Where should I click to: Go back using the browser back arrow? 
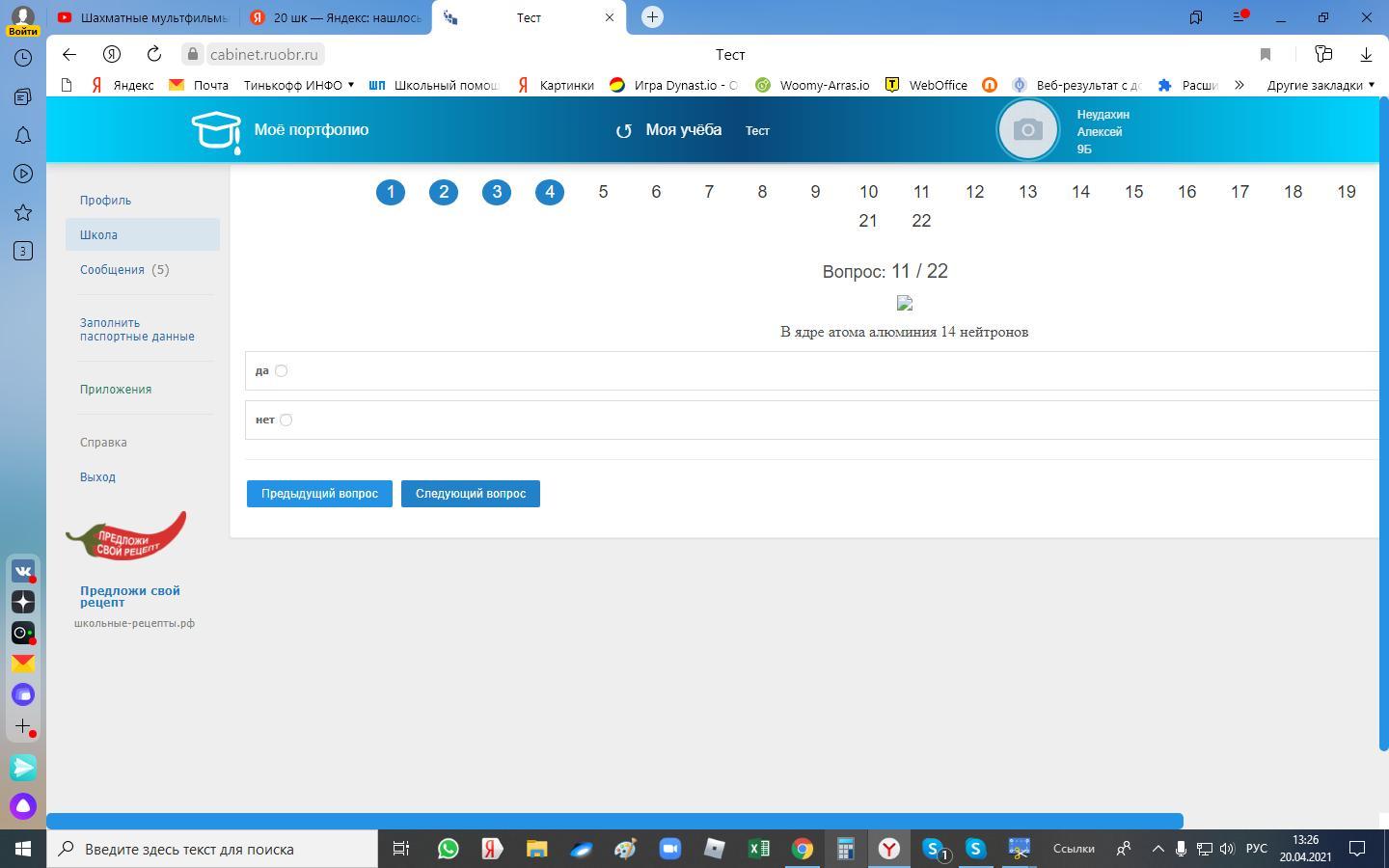(x=68, y=54)
